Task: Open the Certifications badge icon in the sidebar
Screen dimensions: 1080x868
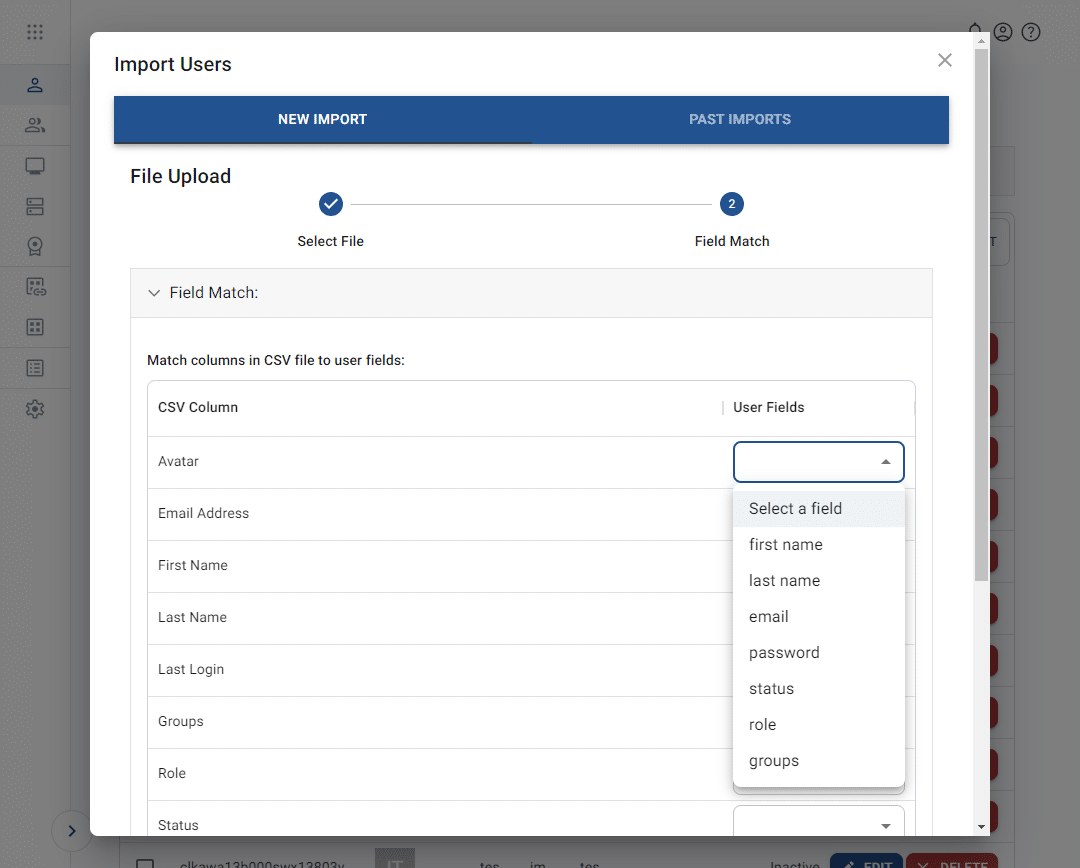Action: pos(35,245)
